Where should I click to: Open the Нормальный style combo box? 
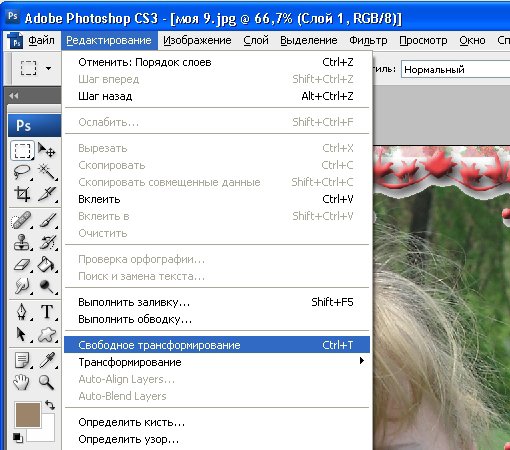click(x=455, y=69)
